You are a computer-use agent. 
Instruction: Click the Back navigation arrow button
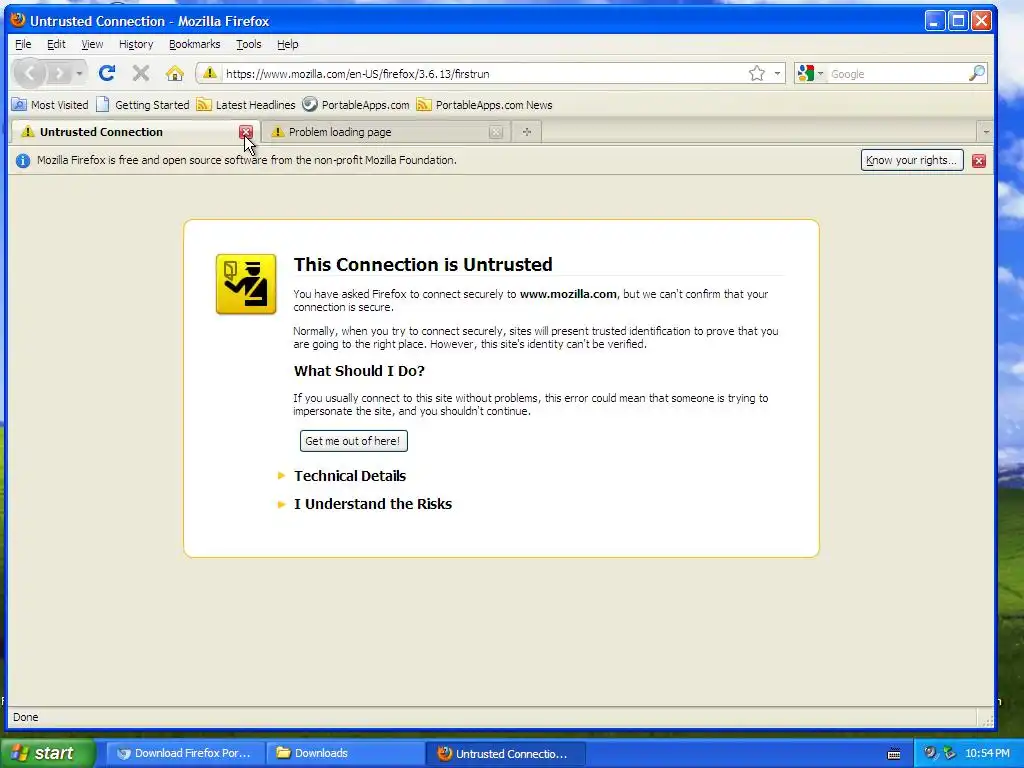[29, 73]
